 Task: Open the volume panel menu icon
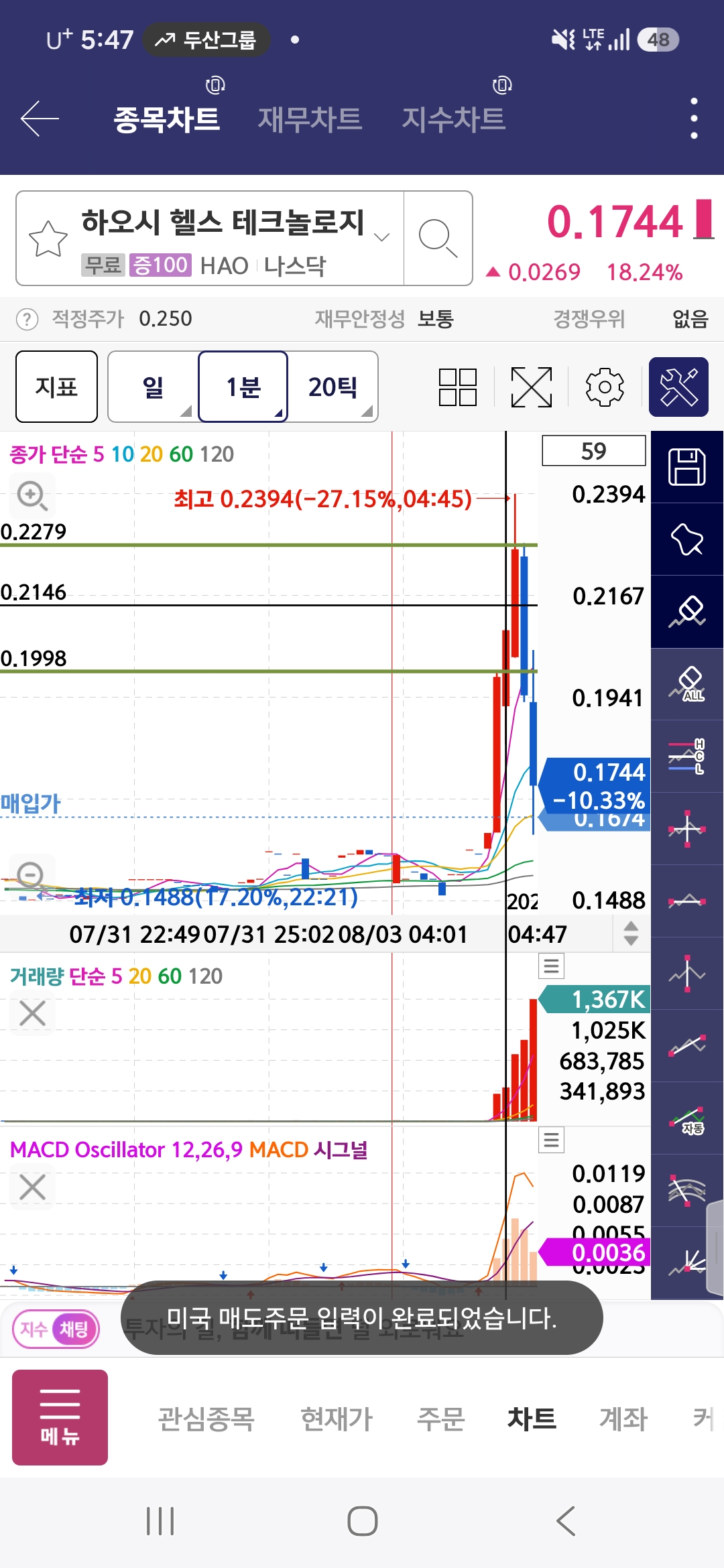coord(551,966)
